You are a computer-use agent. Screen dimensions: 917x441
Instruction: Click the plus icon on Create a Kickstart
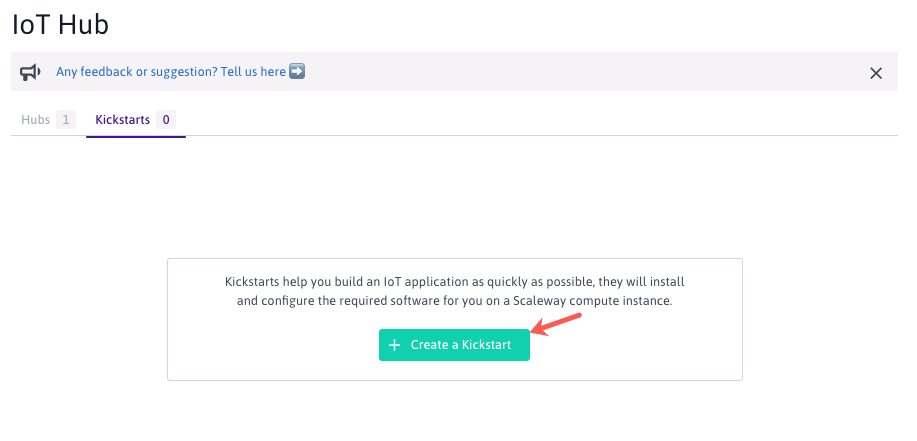click(x=394, y=345)
